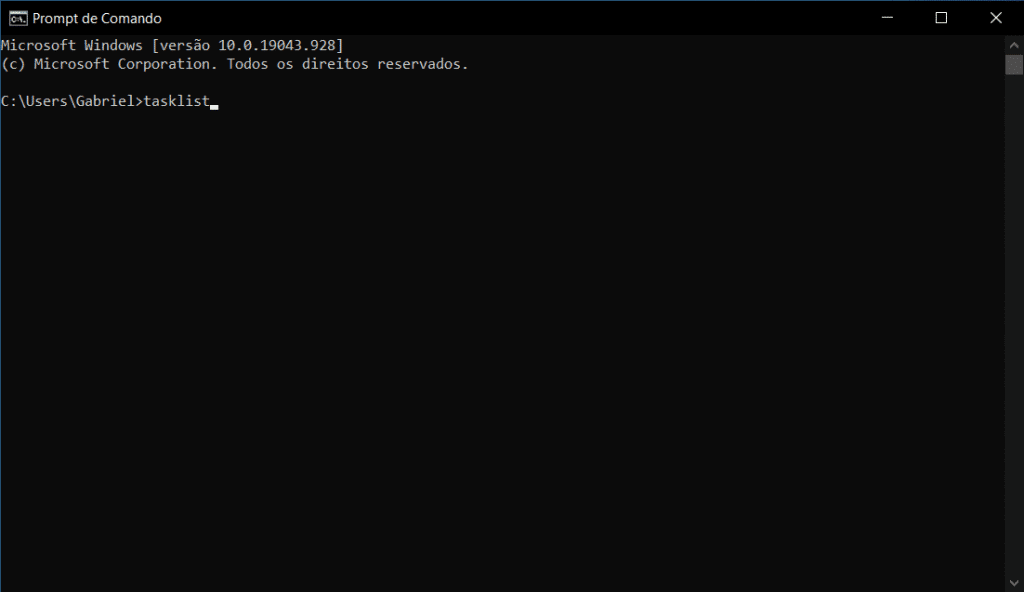Viewport: 1024px width, 592px height.
Task: Open the Command Prompt system menu icon
Action: [18, 18]
